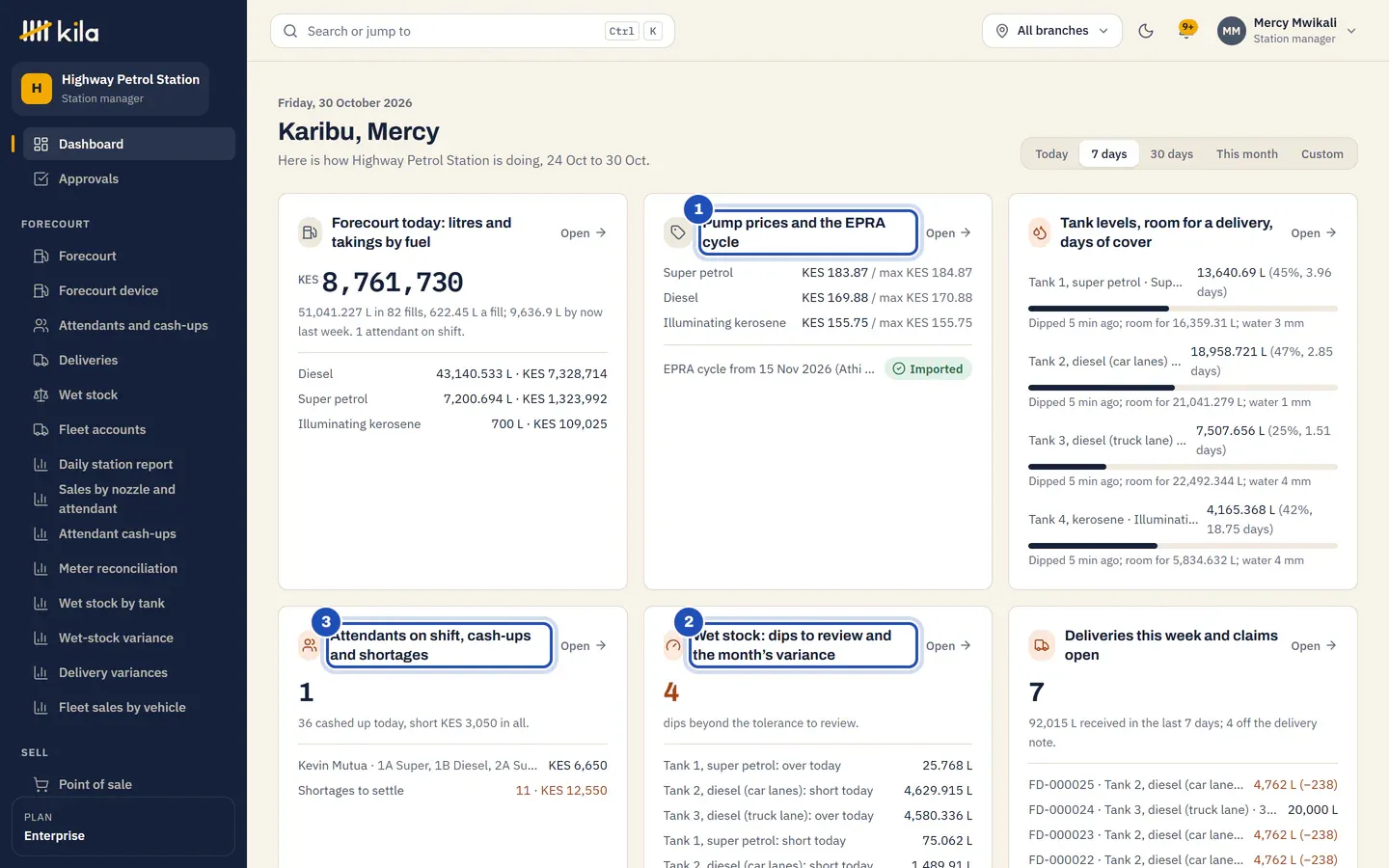Select the This month range tab

pos(1246,154)
